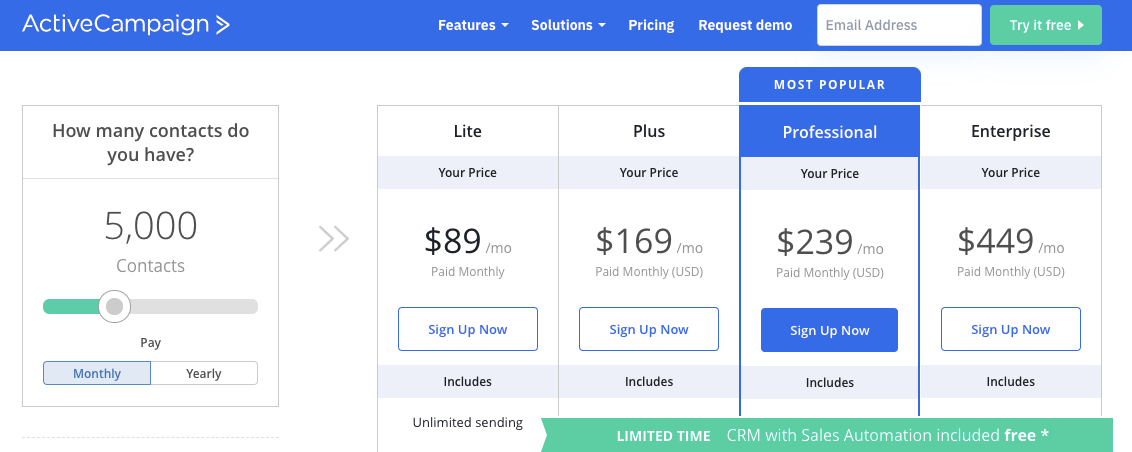Click the ActiveCampaign logo
The height and width of the screenshot is (452, 1132).
(126, 25)
